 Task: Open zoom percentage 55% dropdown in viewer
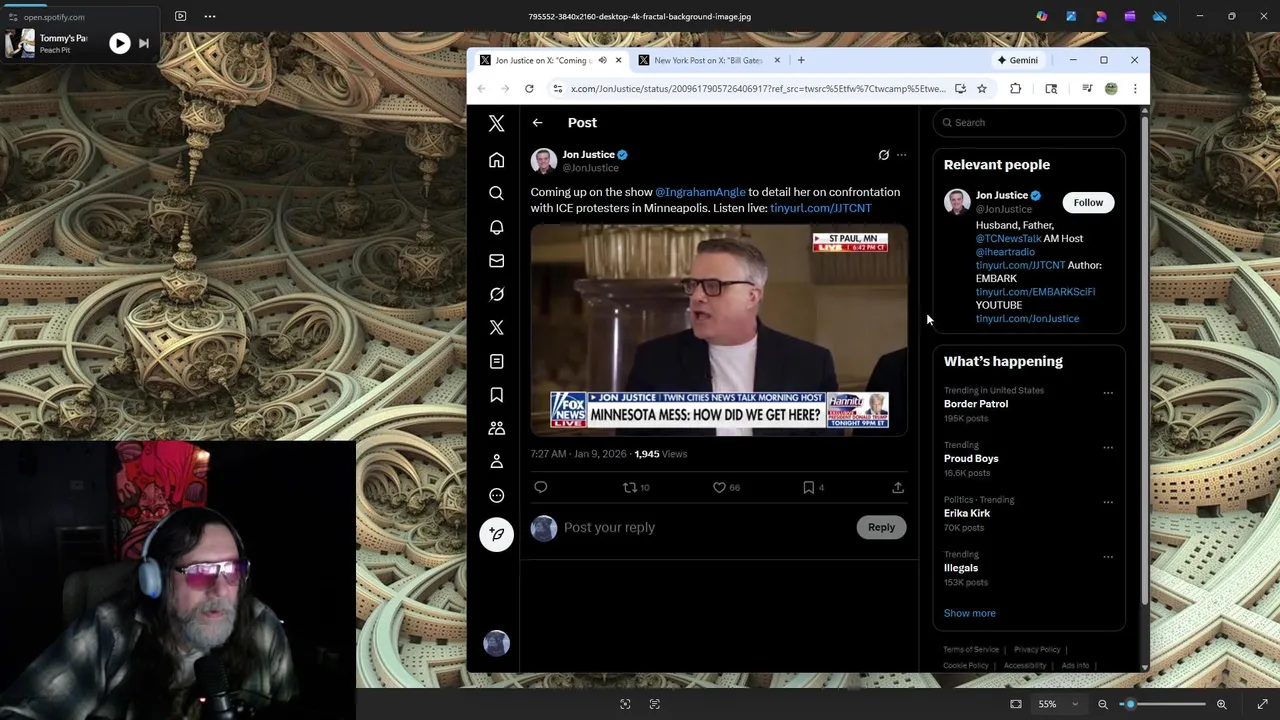click(x=1058, y=704)
